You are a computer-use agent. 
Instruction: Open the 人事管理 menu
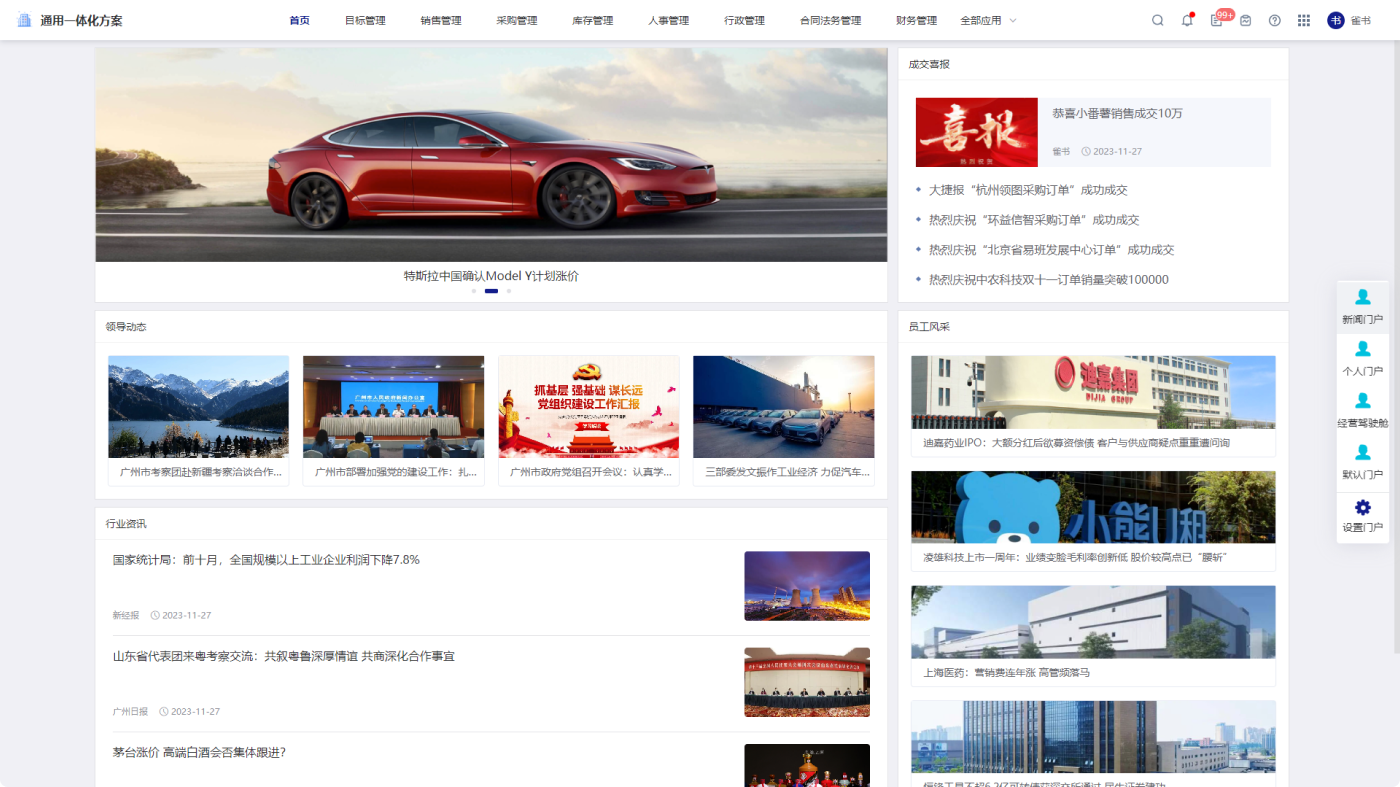click(669, 20)
